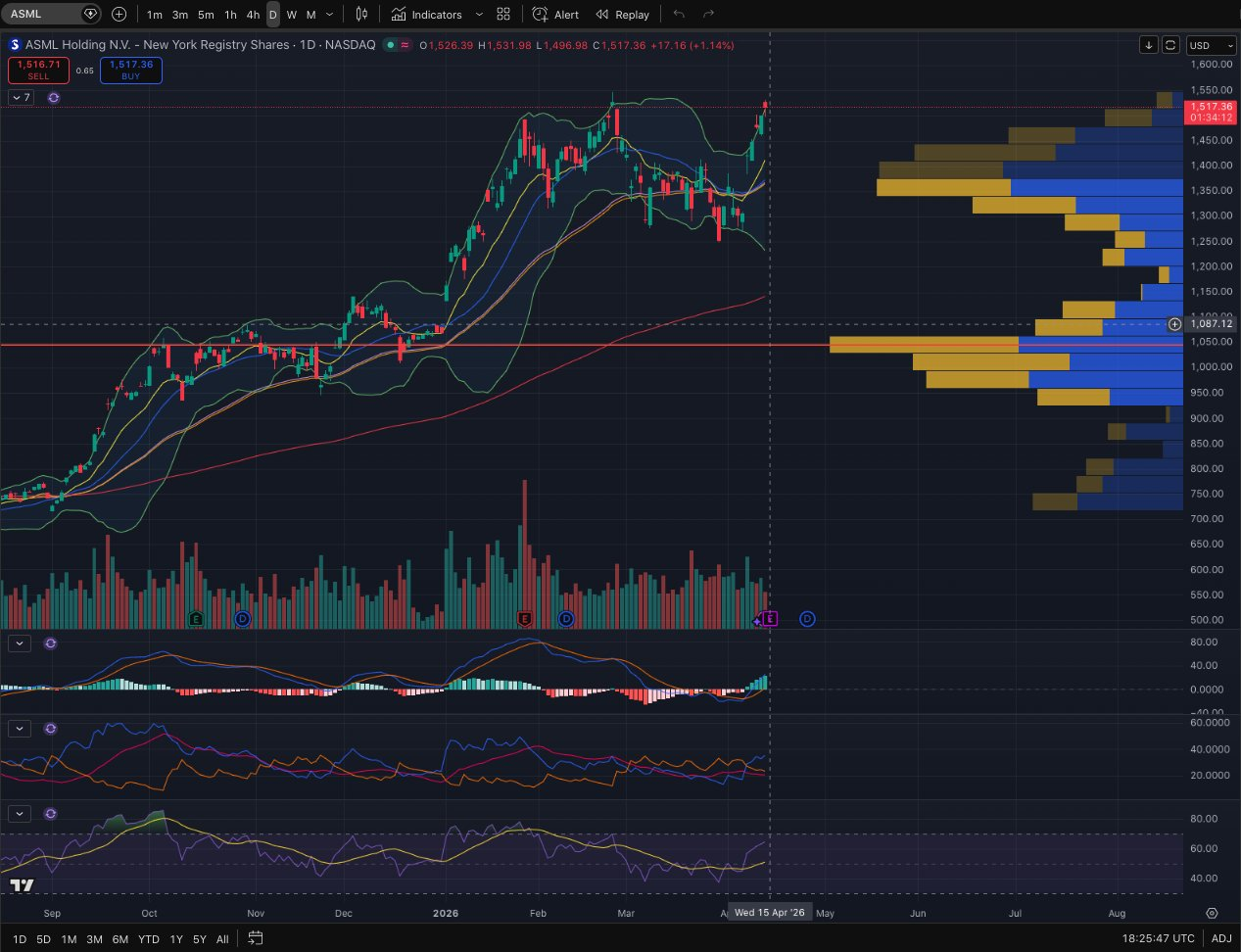
Task: Start bar Replay mode
Action: (623, 15)
